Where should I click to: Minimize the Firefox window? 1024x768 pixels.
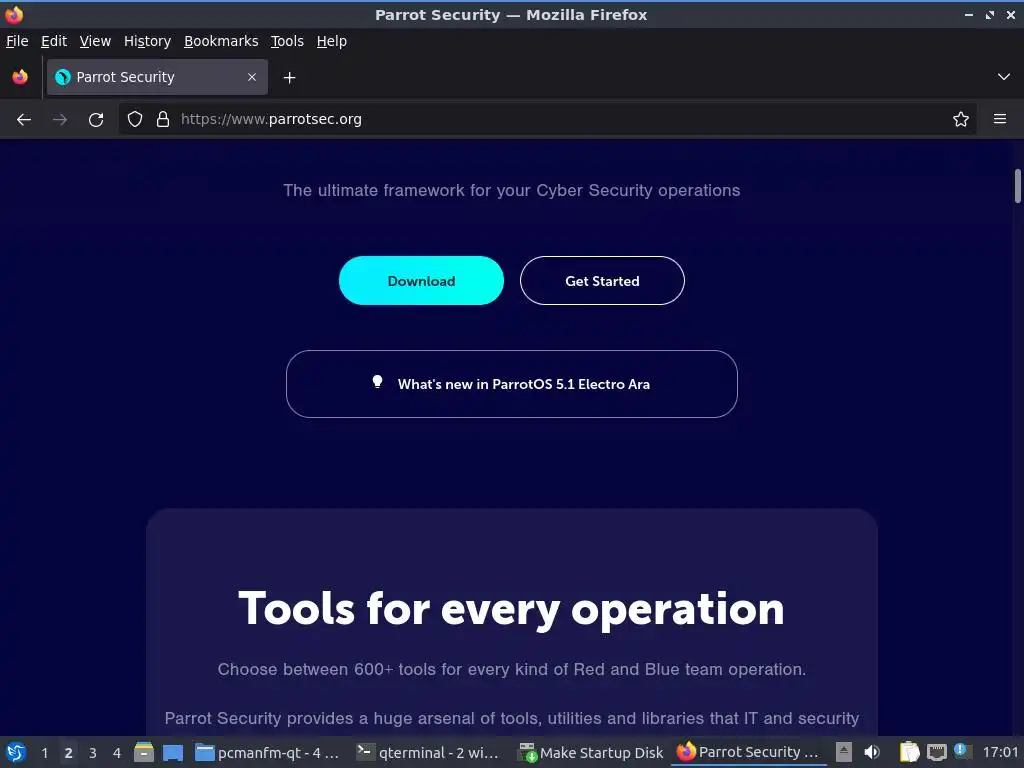coord(969,14)
